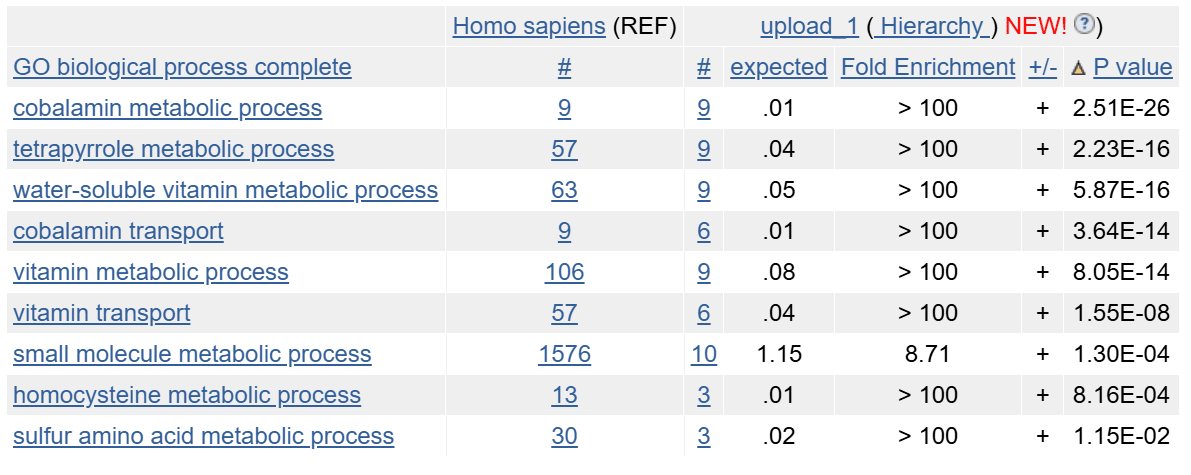Click the expected column header

pos(779,68)
